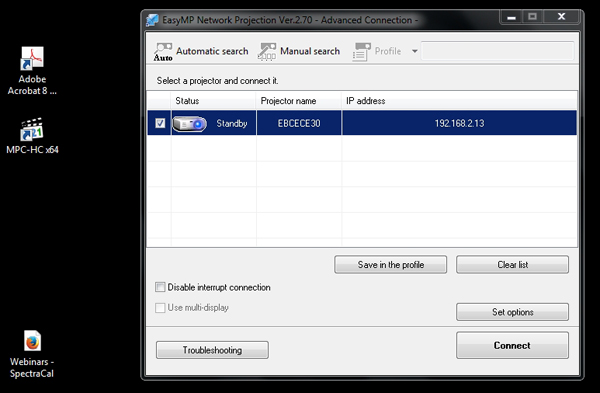
Task: Click IP address 192.168.2.13
Action: 459,123
